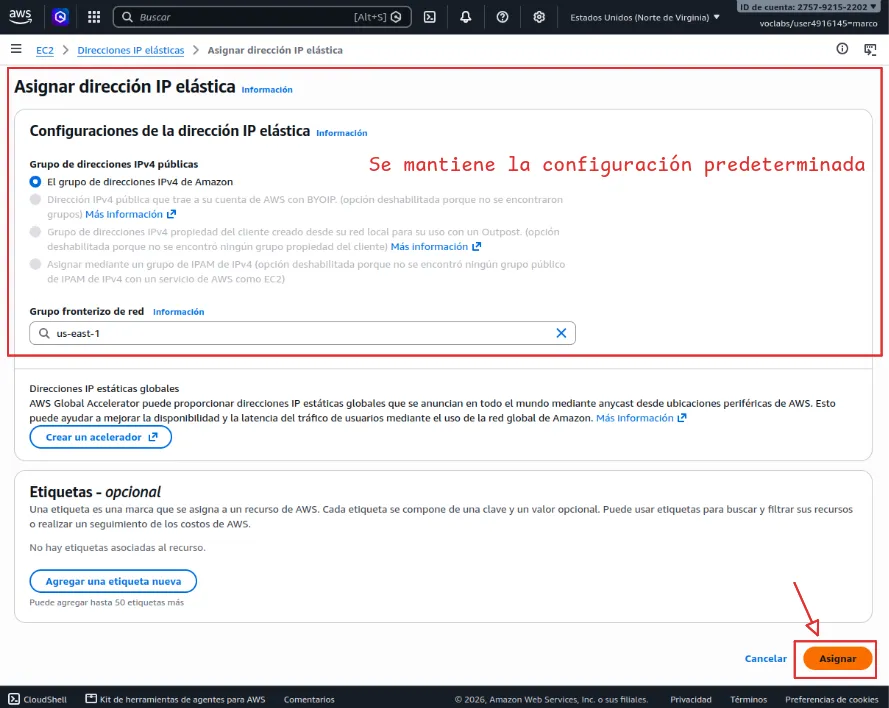This screenshot has height=708, width=889.
Task: Open the info panel circle icon
Action: click(x=842, y=49)
